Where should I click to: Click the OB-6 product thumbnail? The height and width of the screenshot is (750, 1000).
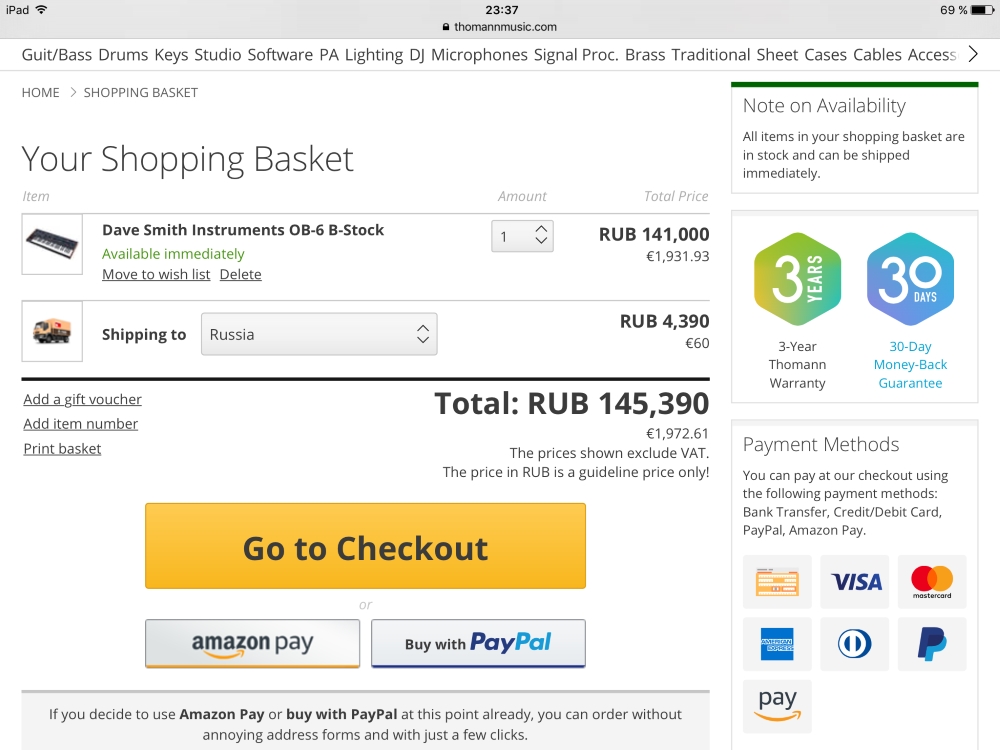point(52,244)
